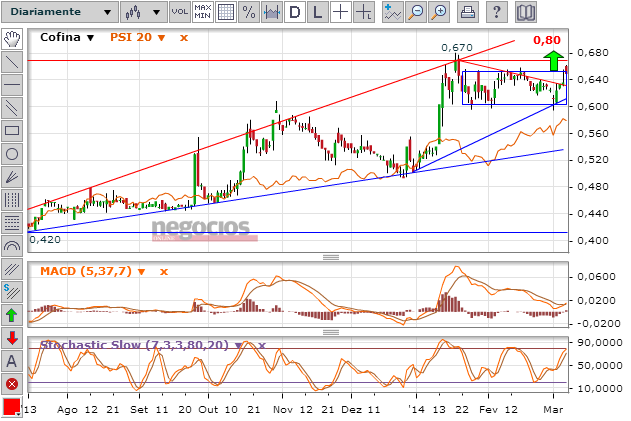Image resolution: width=631 pixels, height=421 pixels.
Task: Select the text annotation A tool
Action: coord(12,360)
